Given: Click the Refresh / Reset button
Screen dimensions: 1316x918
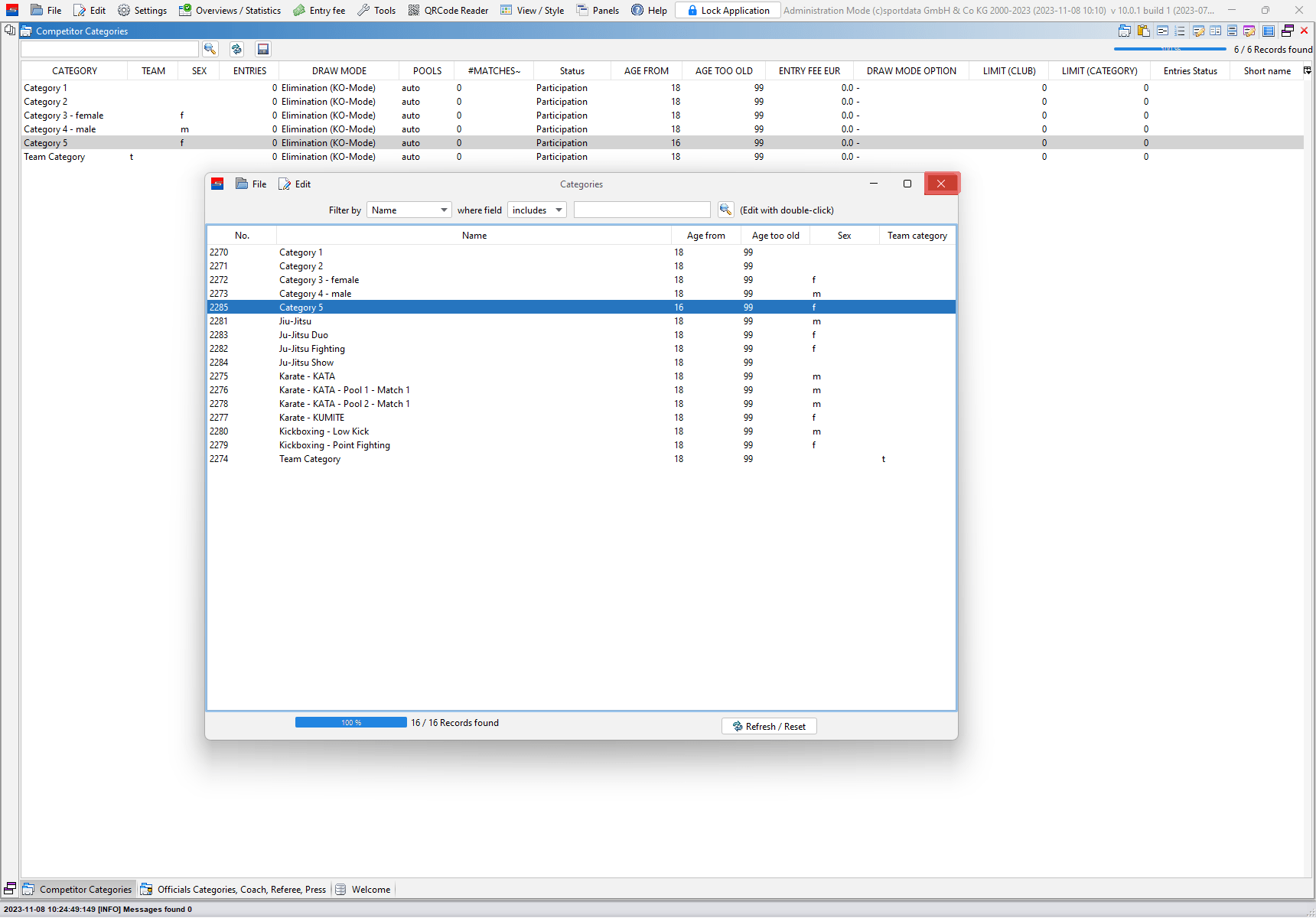Looking at the screenshot, I should coord(769,727).
